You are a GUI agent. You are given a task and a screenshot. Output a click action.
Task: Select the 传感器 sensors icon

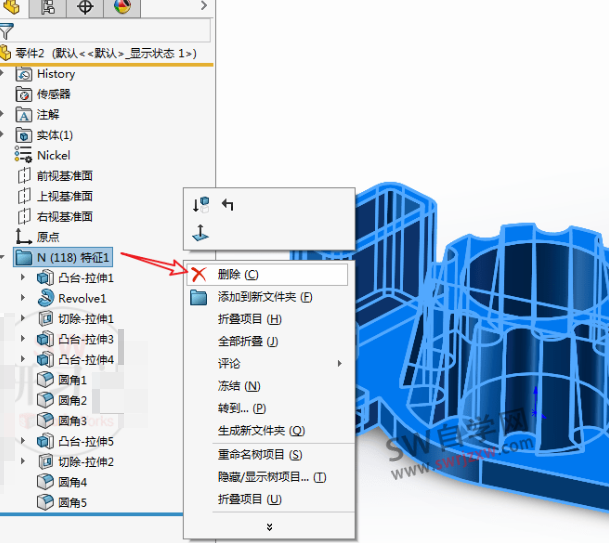[24, 94]
